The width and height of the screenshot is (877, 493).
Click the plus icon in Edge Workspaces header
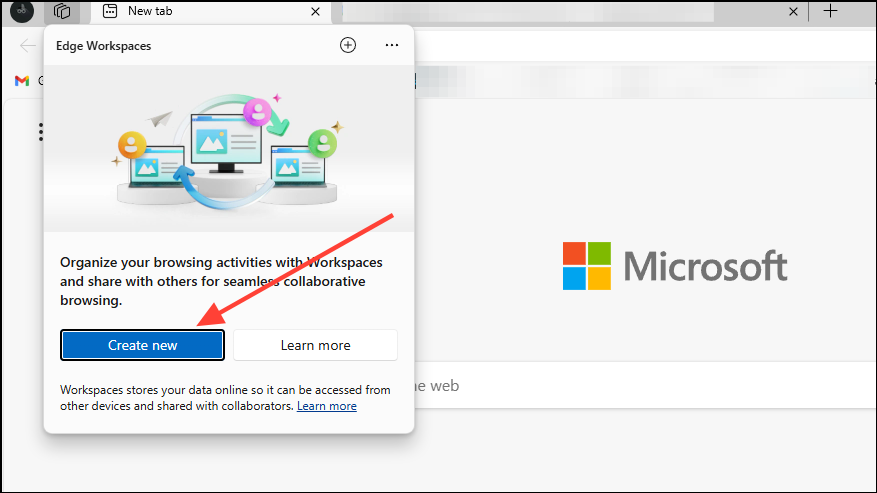click(x=348, y=45)
